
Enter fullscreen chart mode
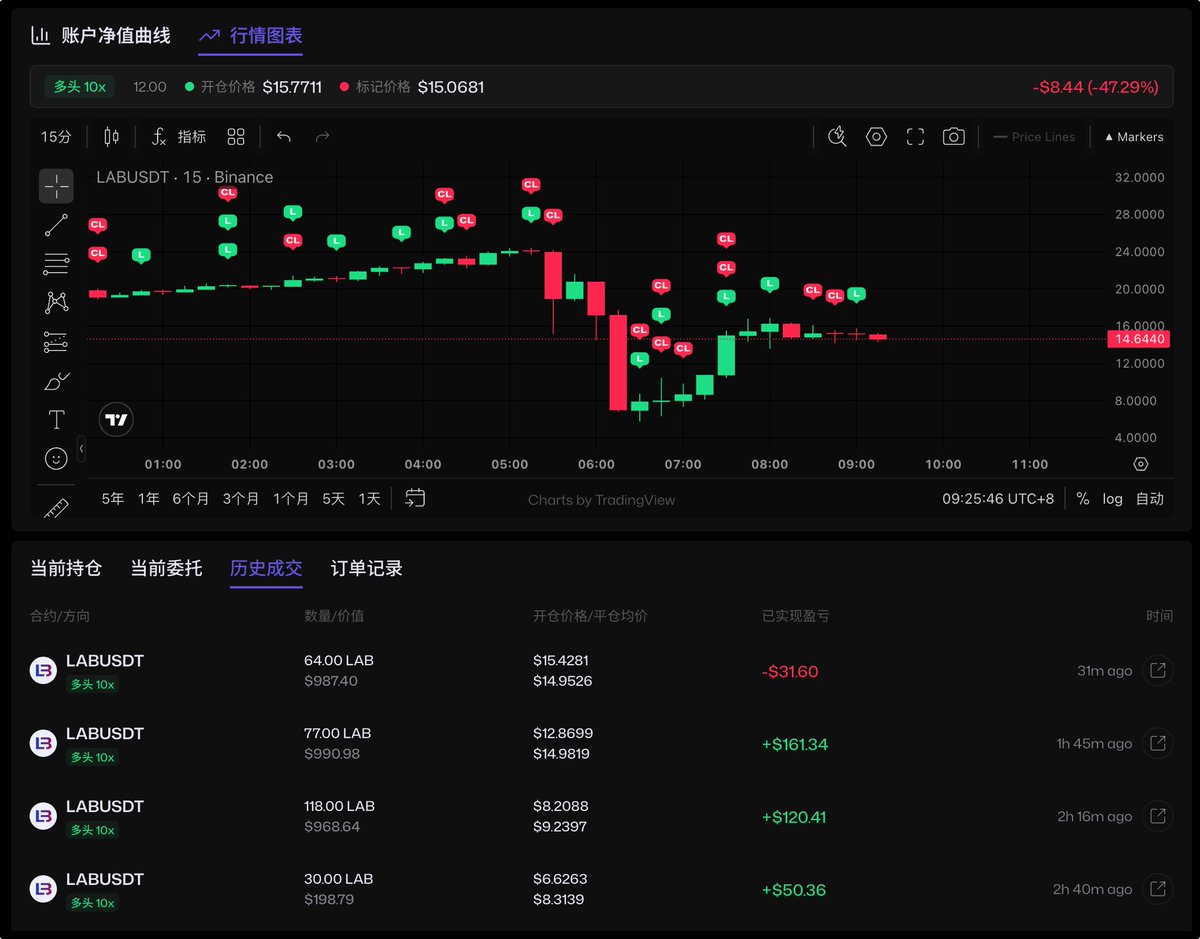pos(915,137)
